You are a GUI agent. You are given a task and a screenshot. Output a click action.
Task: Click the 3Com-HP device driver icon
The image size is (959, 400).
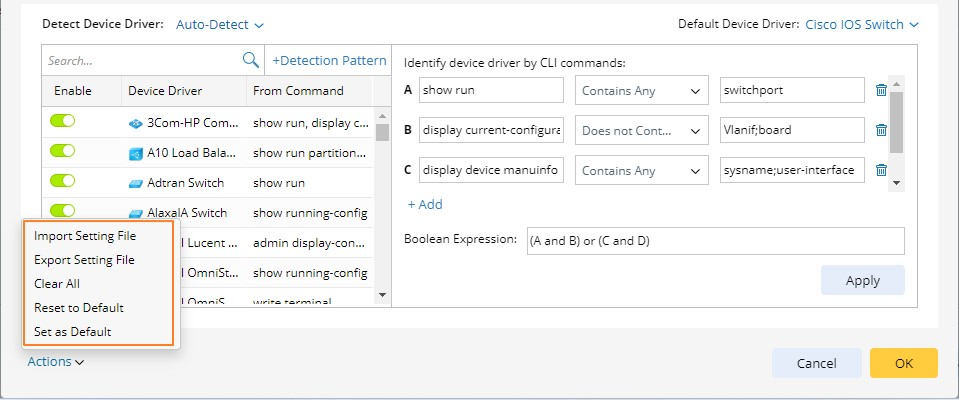(x=136, y=124)
